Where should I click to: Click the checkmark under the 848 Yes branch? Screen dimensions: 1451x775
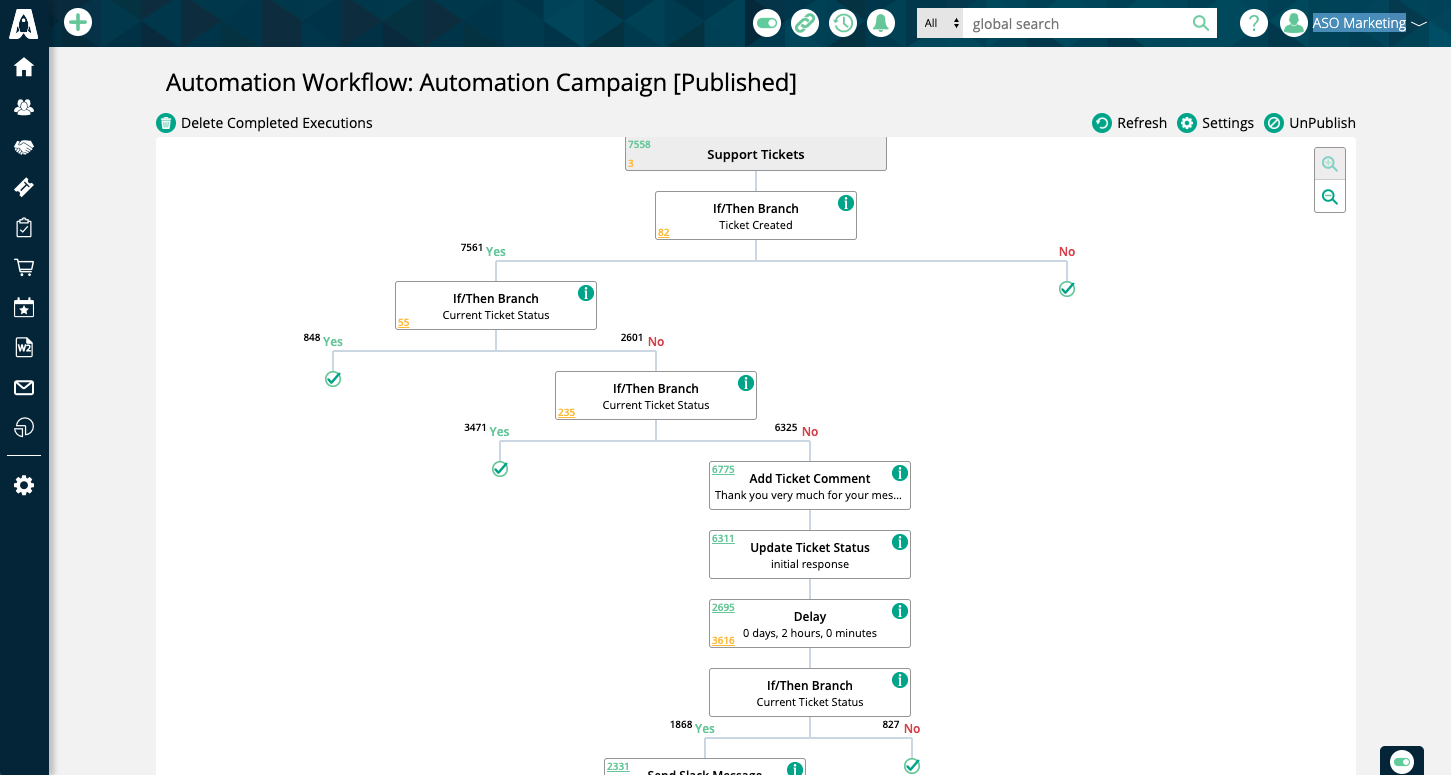point(333,379)
